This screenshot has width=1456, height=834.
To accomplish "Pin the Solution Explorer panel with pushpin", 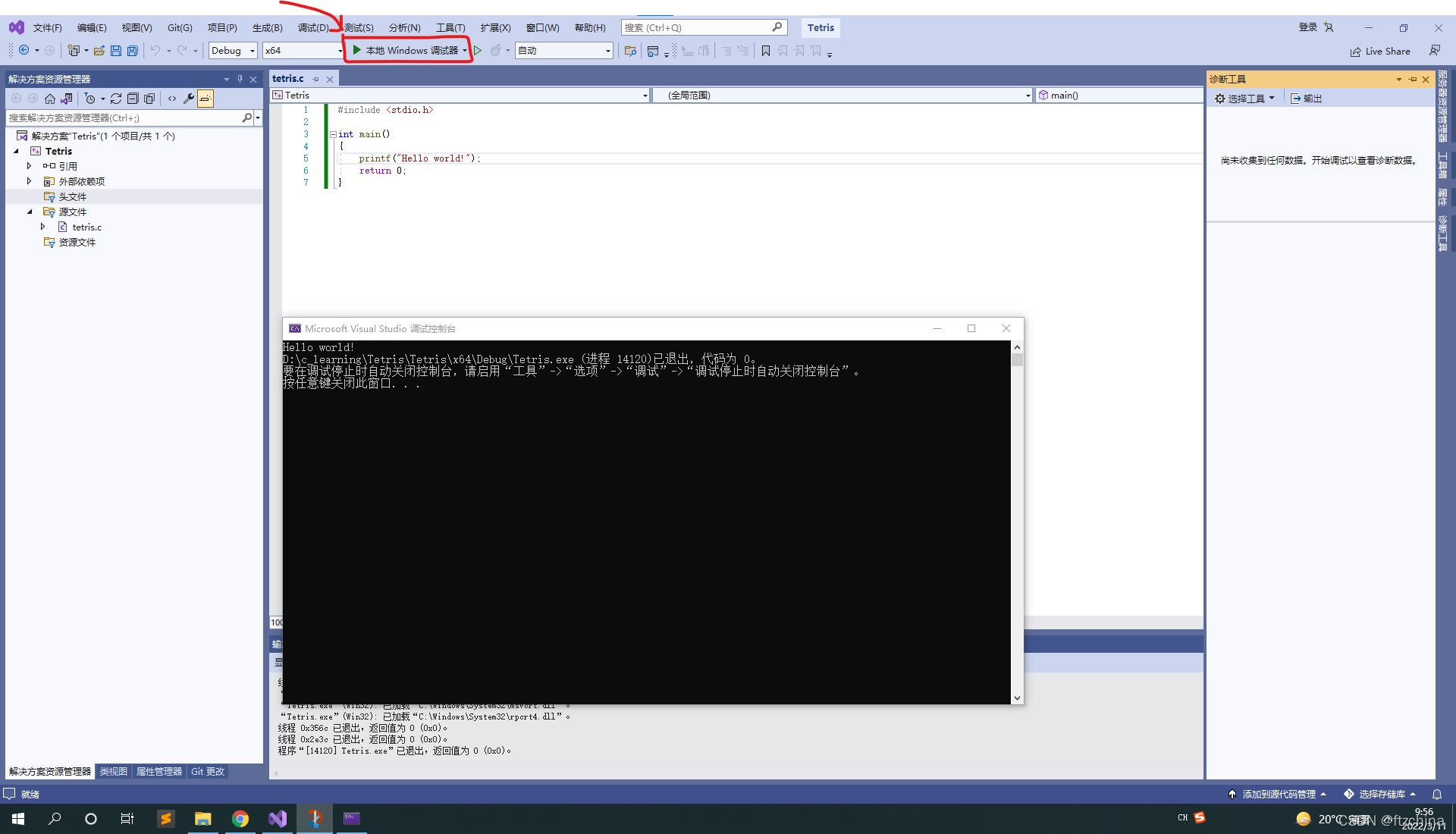I will coord(240,79).
